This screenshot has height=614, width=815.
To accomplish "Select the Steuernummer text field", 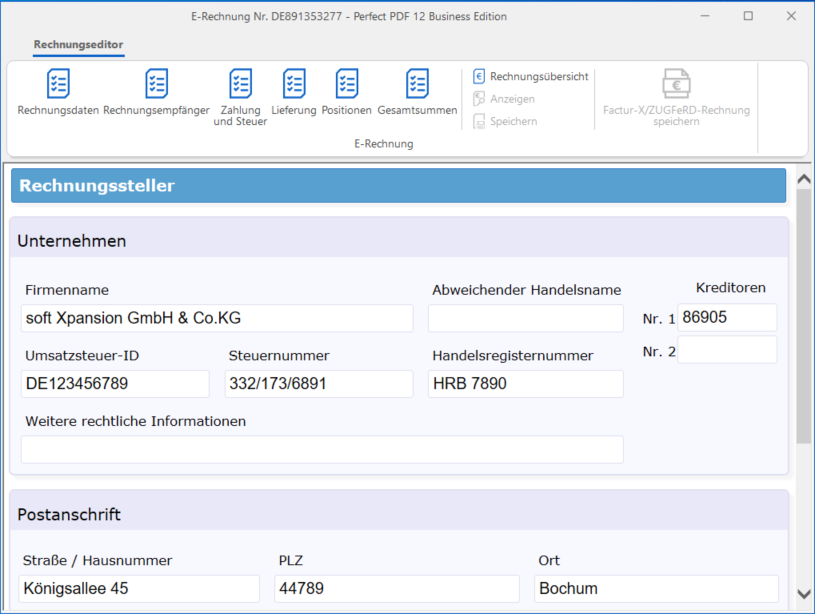I will (319, 384).
